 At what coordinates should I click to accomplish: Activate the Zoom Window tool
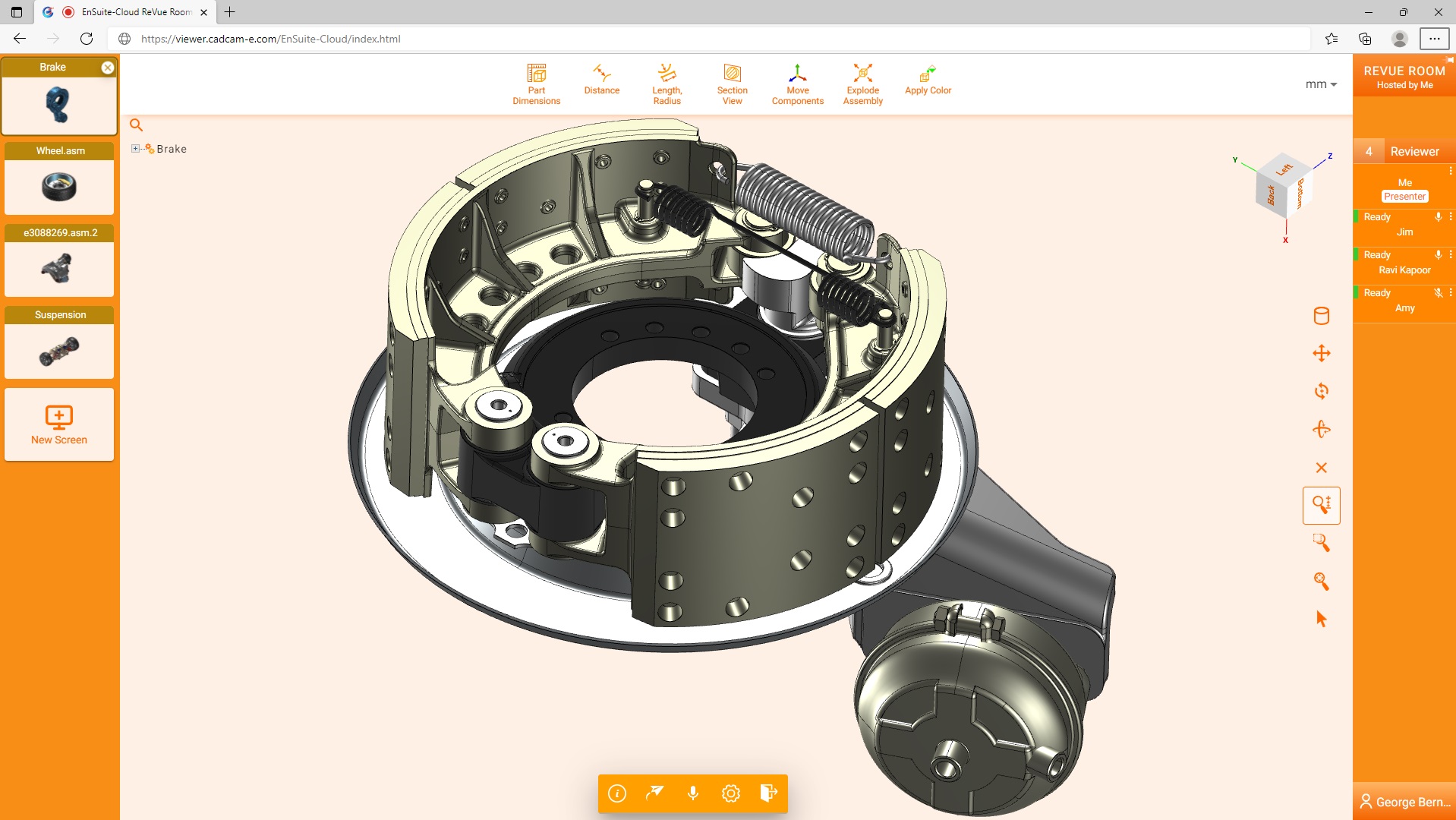click(1321, 543)
